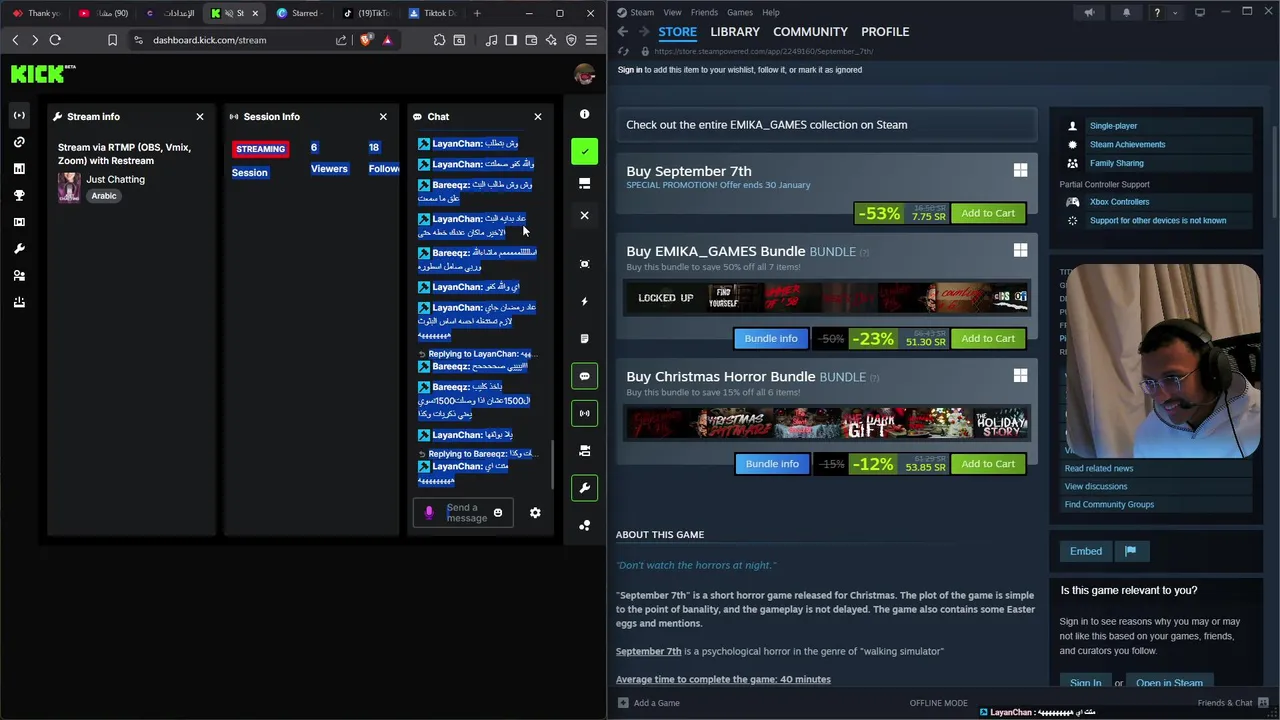
Task: Open the Stream icon in Kick left sidebar
Action: click(19, 115)
